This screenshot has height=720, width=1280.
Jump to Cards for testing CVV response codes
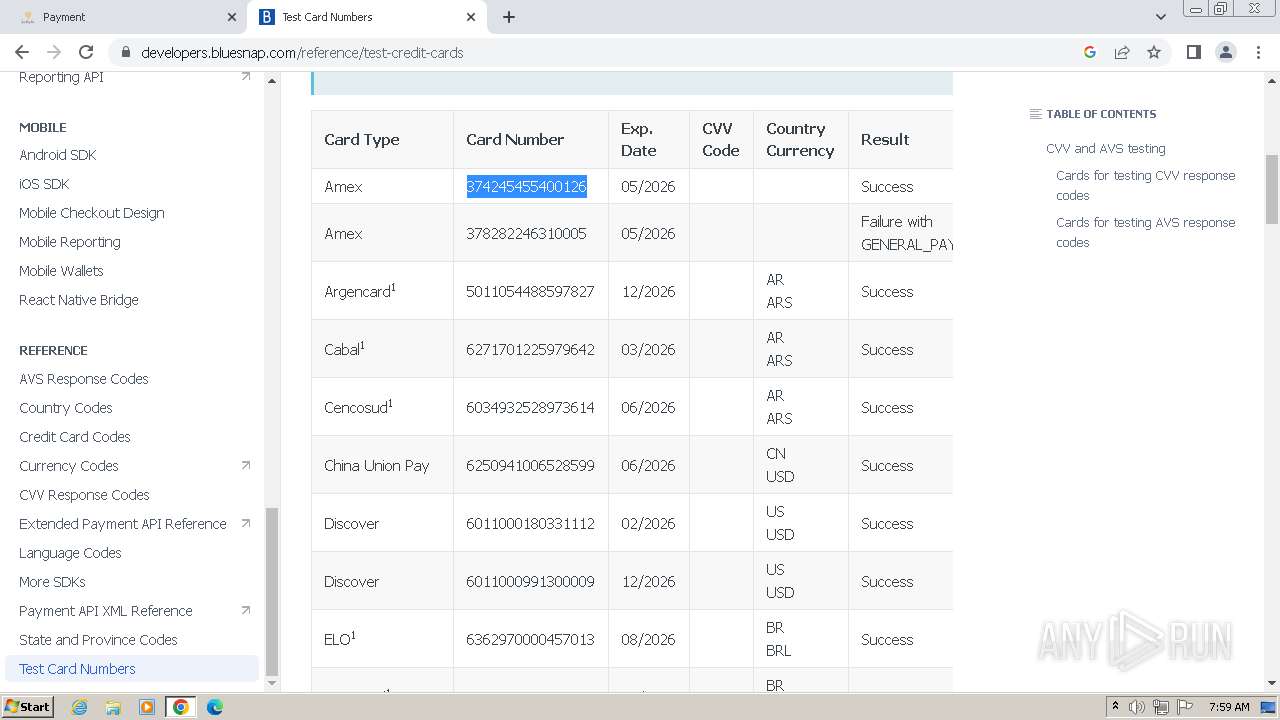1146,185
